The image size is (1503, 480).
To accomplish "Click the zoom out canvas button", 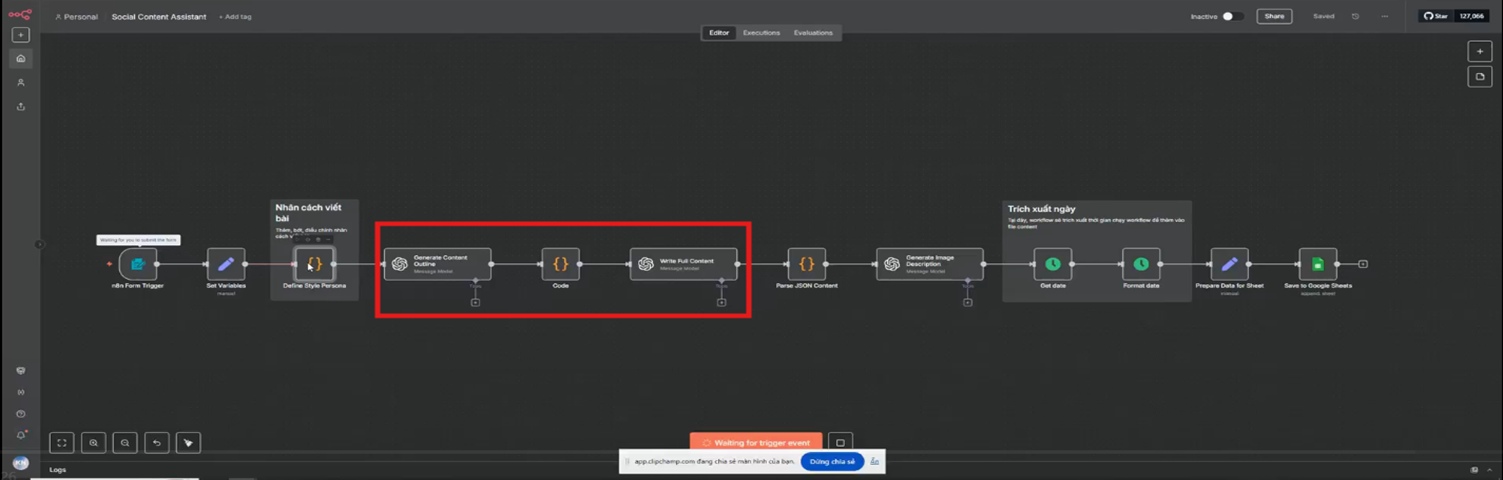I will click(x=125, y=442).
